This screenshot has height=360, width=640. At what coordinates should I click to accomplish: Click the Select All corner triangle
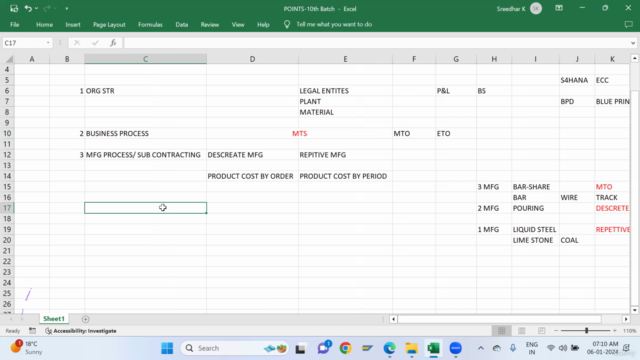point(9,59)
